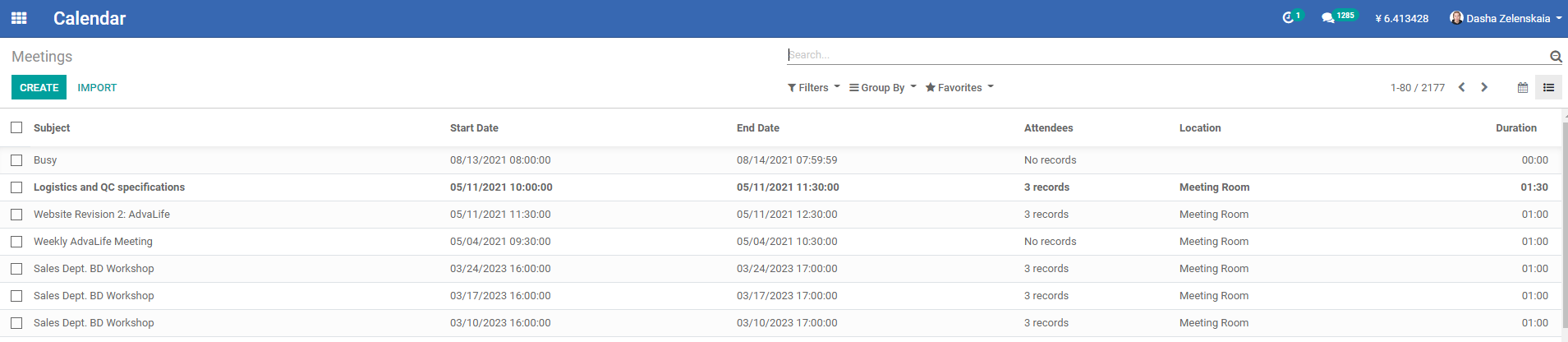Click end date 08/14/2021 07:59:59
The width and height of the screenshot is (1568, 342).
[787, 160]
